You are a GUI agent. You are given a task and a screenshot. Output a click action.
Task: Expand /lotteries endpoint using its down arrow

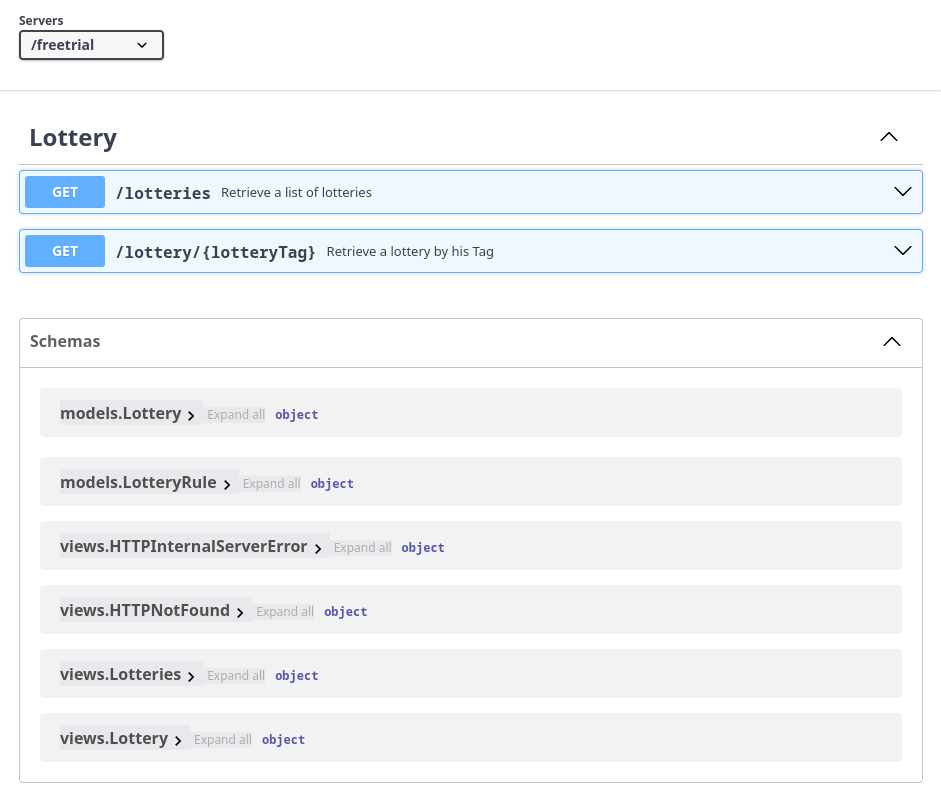pos(903,191)
